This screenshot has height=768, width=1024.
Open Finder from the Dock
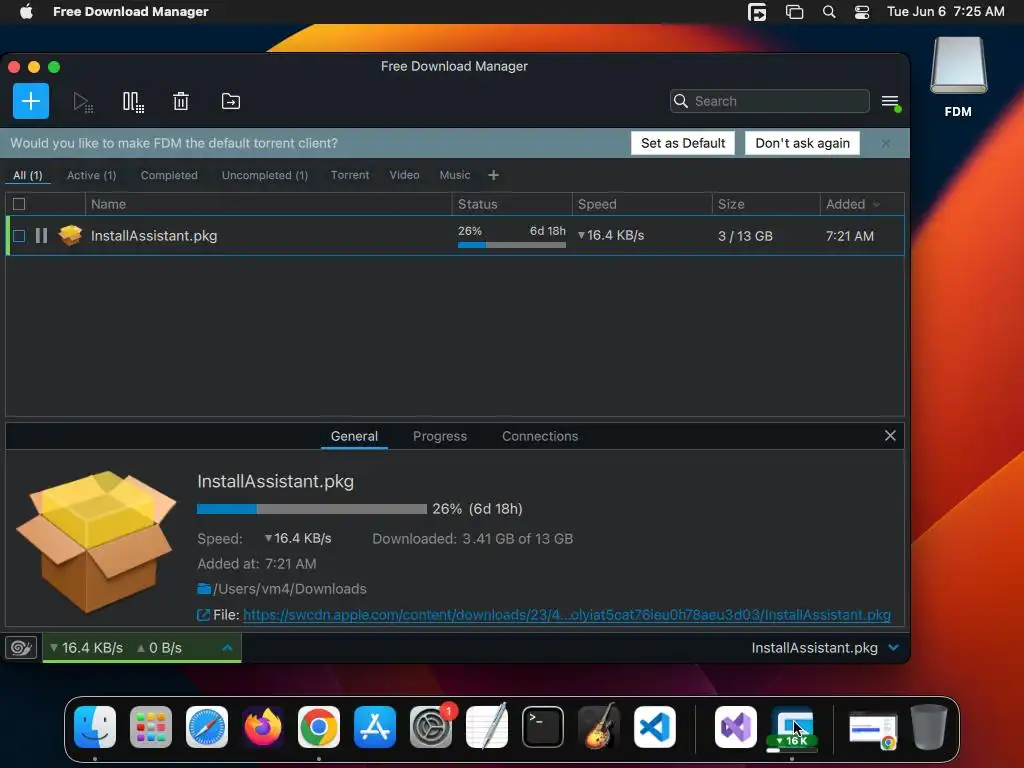(95, 727)
